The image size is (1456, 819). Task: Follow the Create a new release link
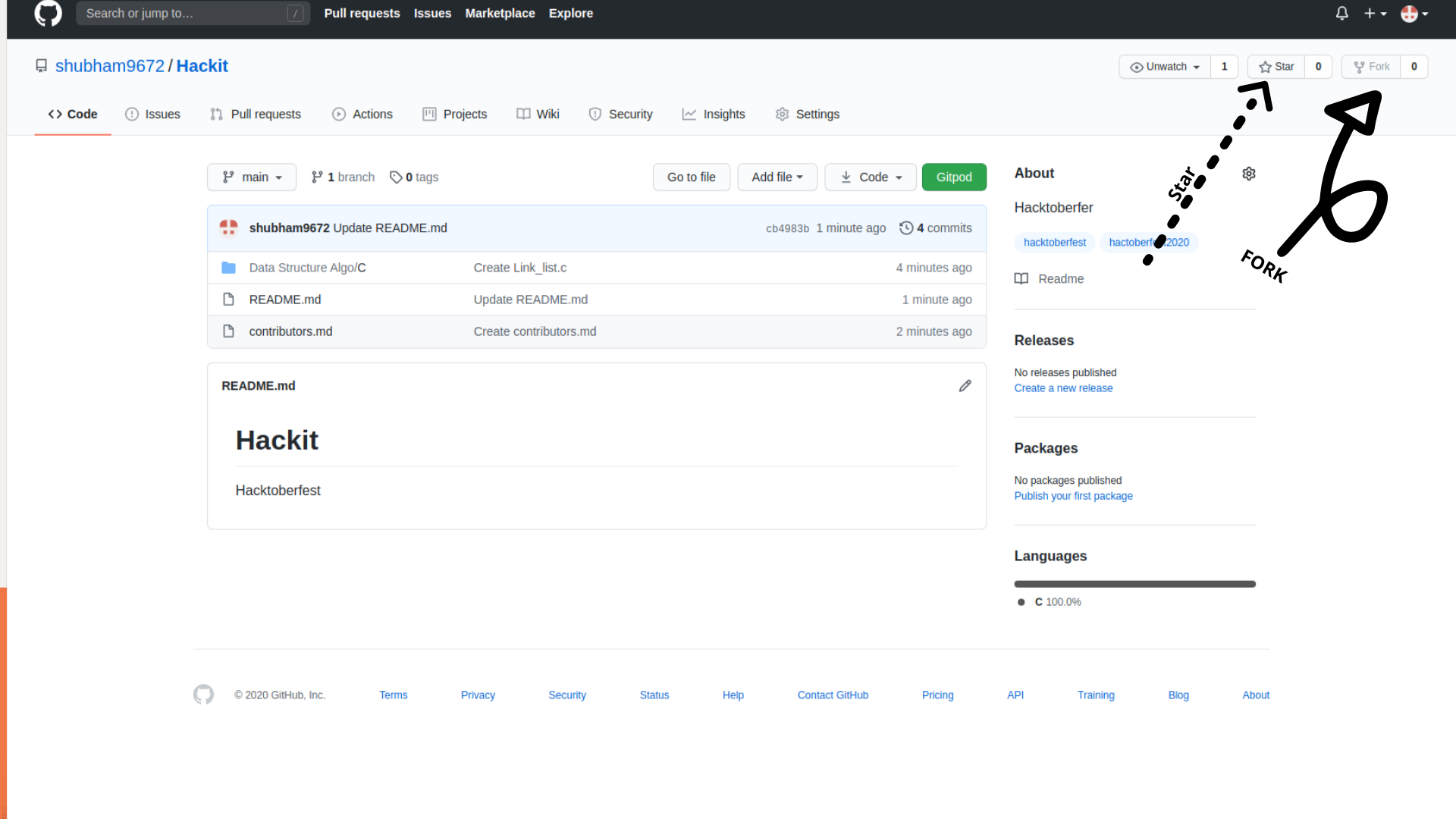coord(1063,388)
